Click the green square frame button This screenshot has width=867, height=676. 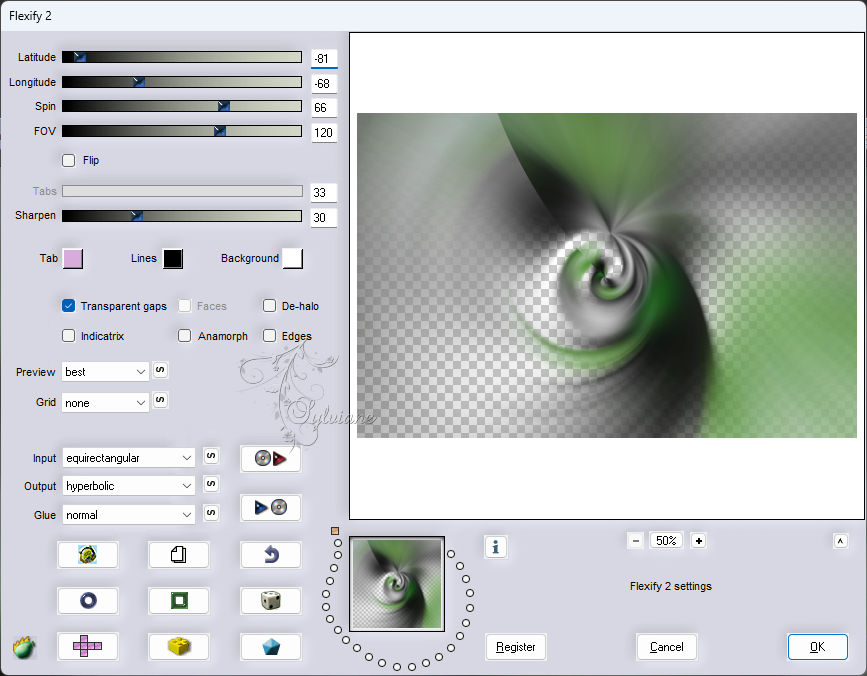179,600
